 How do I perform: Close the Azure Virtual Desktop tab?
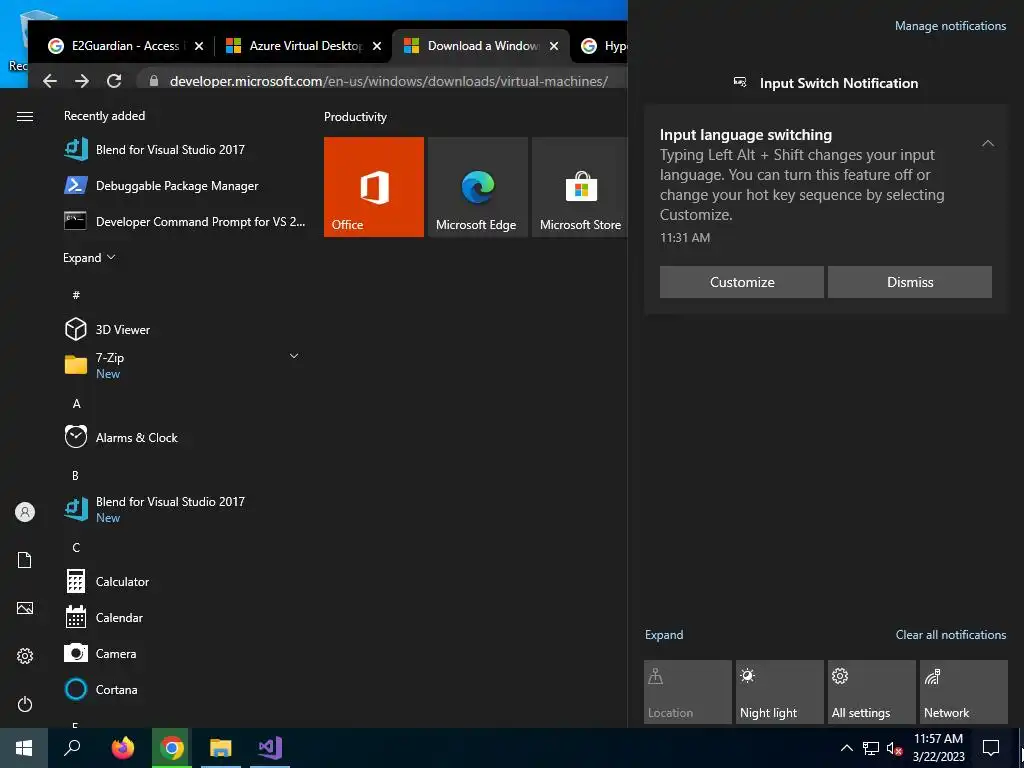click(x=377, y=46)
